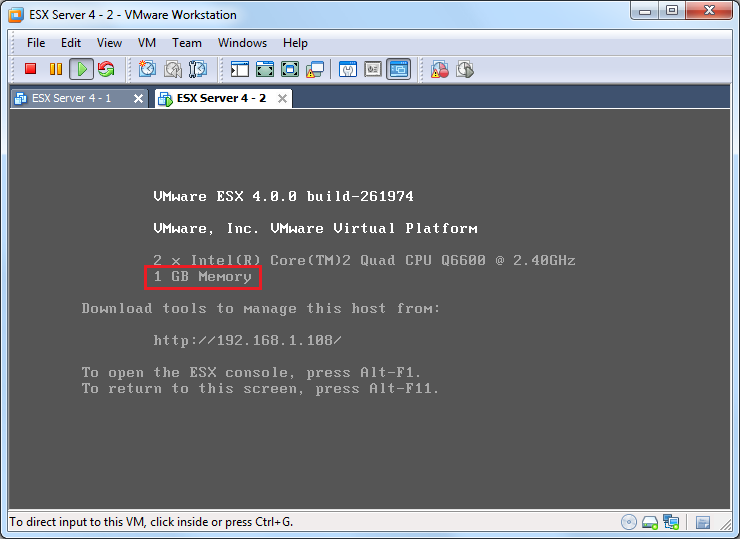Viewport: 740px width, 539px height.
Task: Close the ESX Server 4 - 2 tab
Action: click(x=282, y=99)
